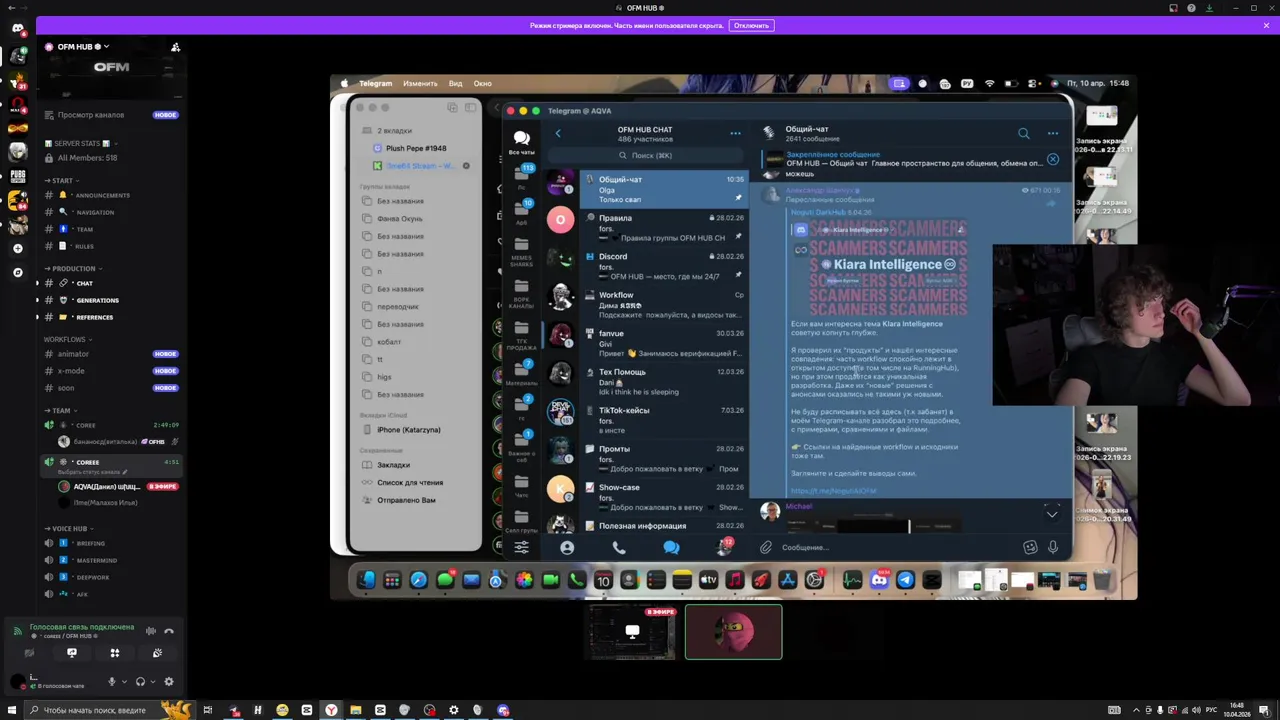Collapse the PRODUCTION category
The width and height of the screenshot is (1280, 720).
click(x=72, y=268)
